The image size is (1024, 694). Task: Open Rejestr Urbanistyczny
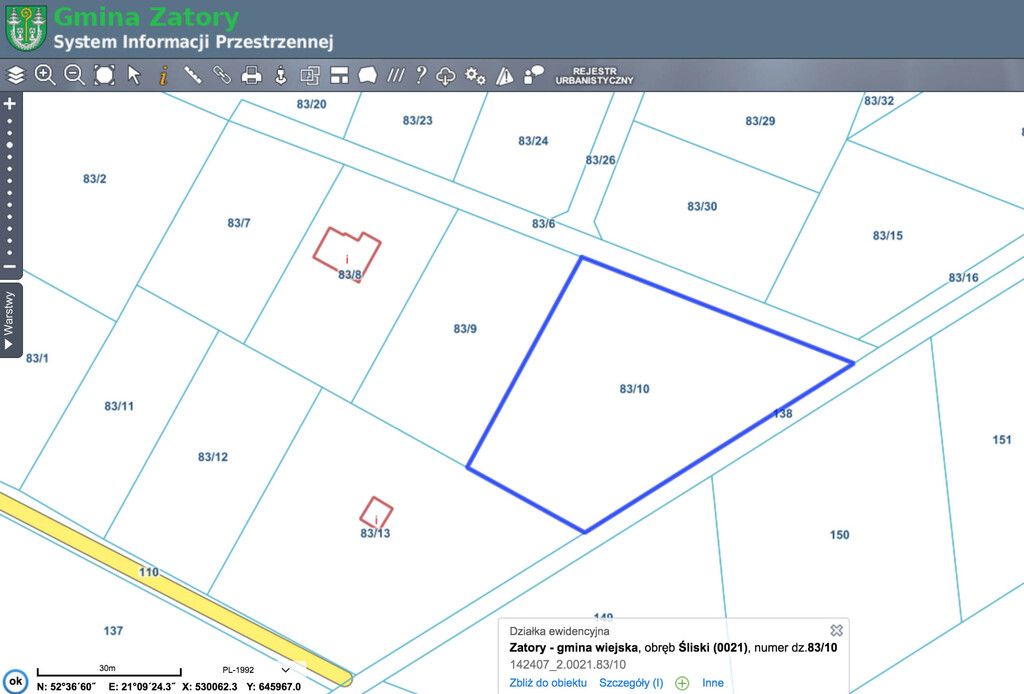coord(594,76)
